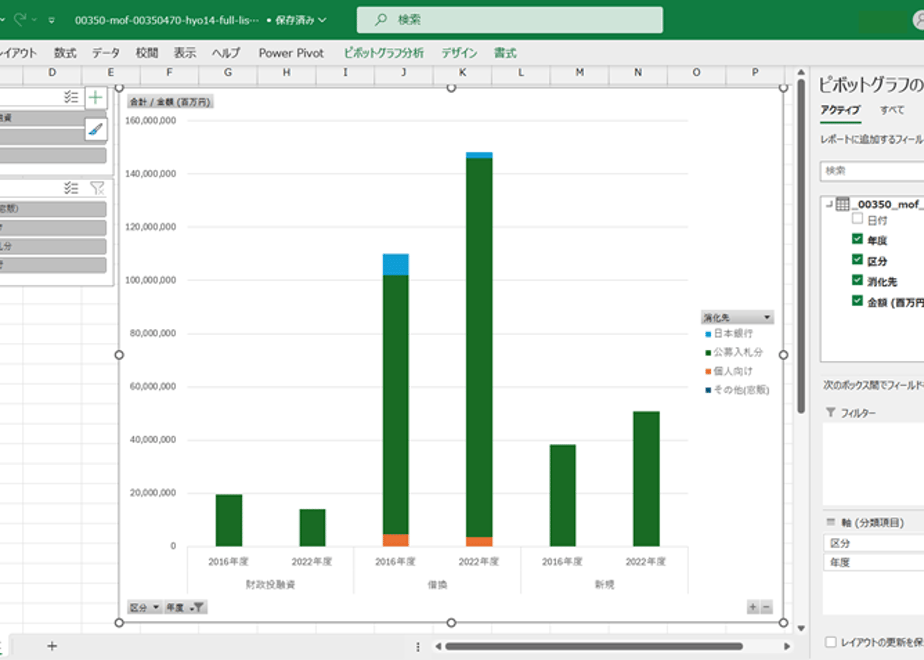Select column header M
The height and width of the screenshot is (660, 924).
(x=580, y=72)
